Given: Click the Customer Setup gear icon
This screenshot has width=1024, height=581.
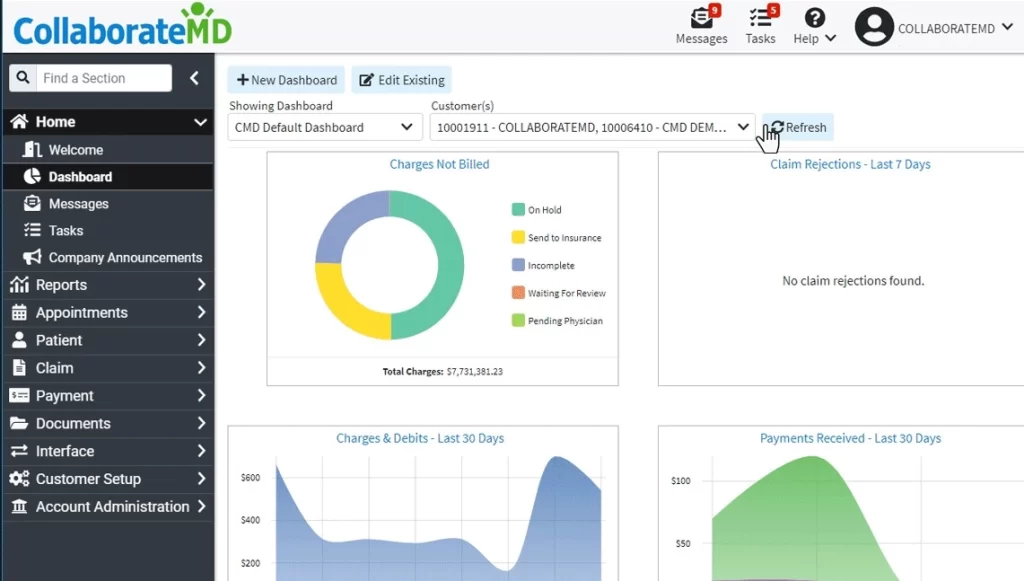Looking at the screenshot, I should point(20,478).
